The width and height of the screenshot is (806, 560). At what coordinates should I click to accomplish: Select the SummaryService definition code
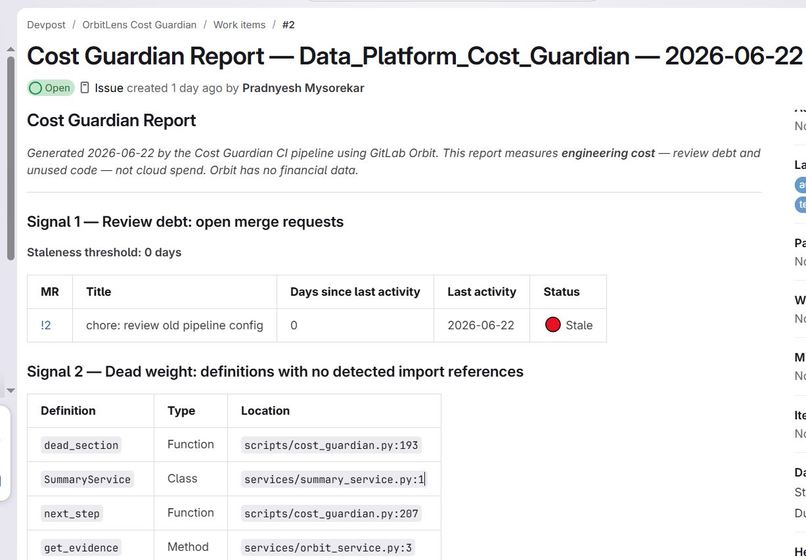coord(87,479)
